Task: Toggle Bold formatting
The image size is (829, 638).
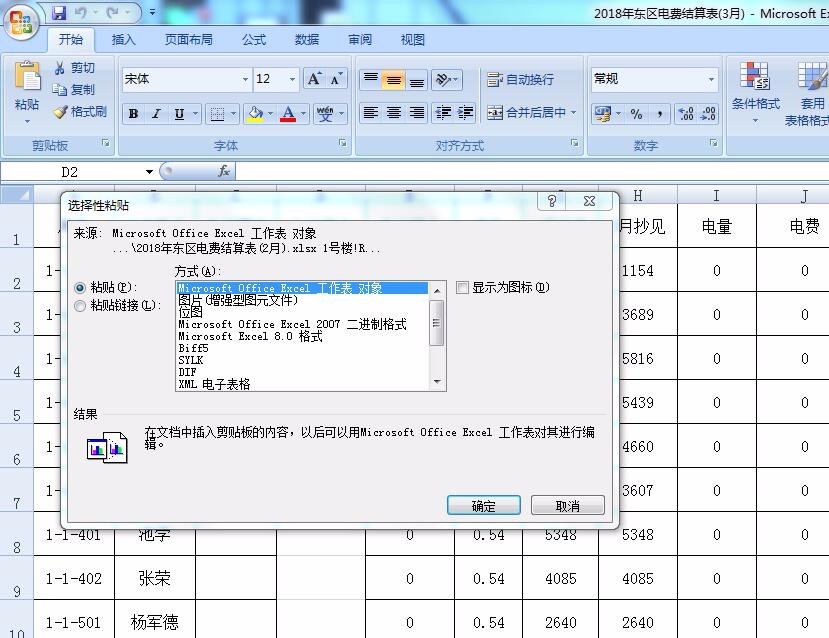Action: (133, 114)
